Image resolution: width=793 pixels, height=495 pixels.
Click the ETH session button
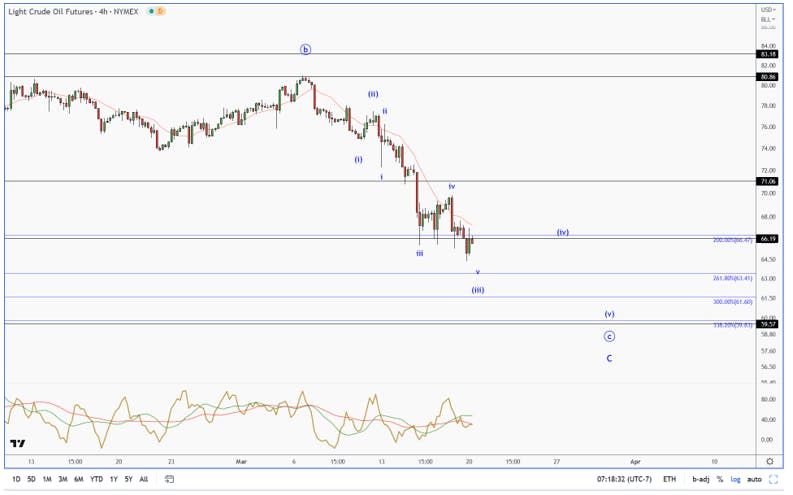[x=669, y=479]
